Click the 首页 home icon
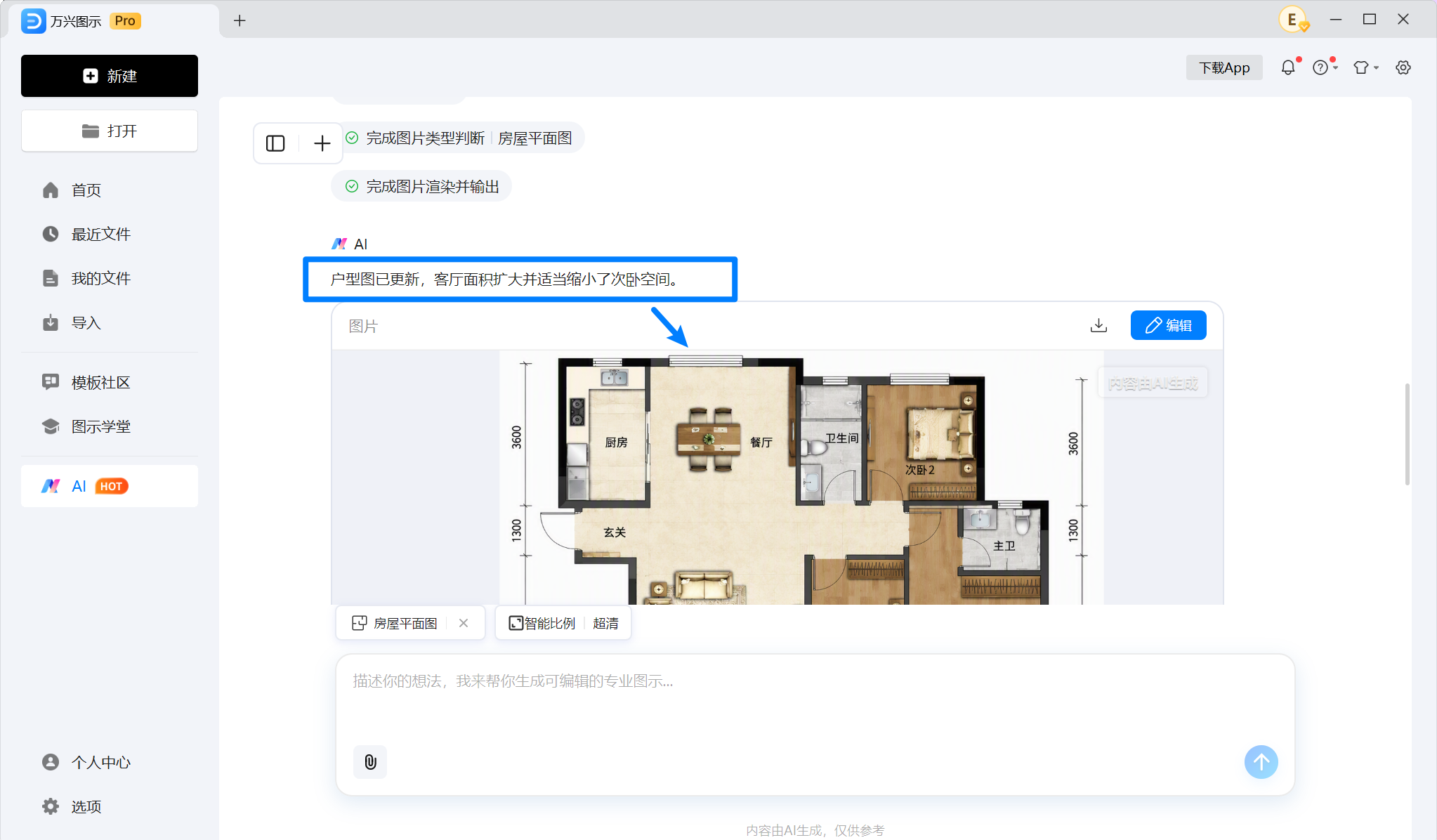1437x840 pixels. pyautogui.click(x=51, y=190)
